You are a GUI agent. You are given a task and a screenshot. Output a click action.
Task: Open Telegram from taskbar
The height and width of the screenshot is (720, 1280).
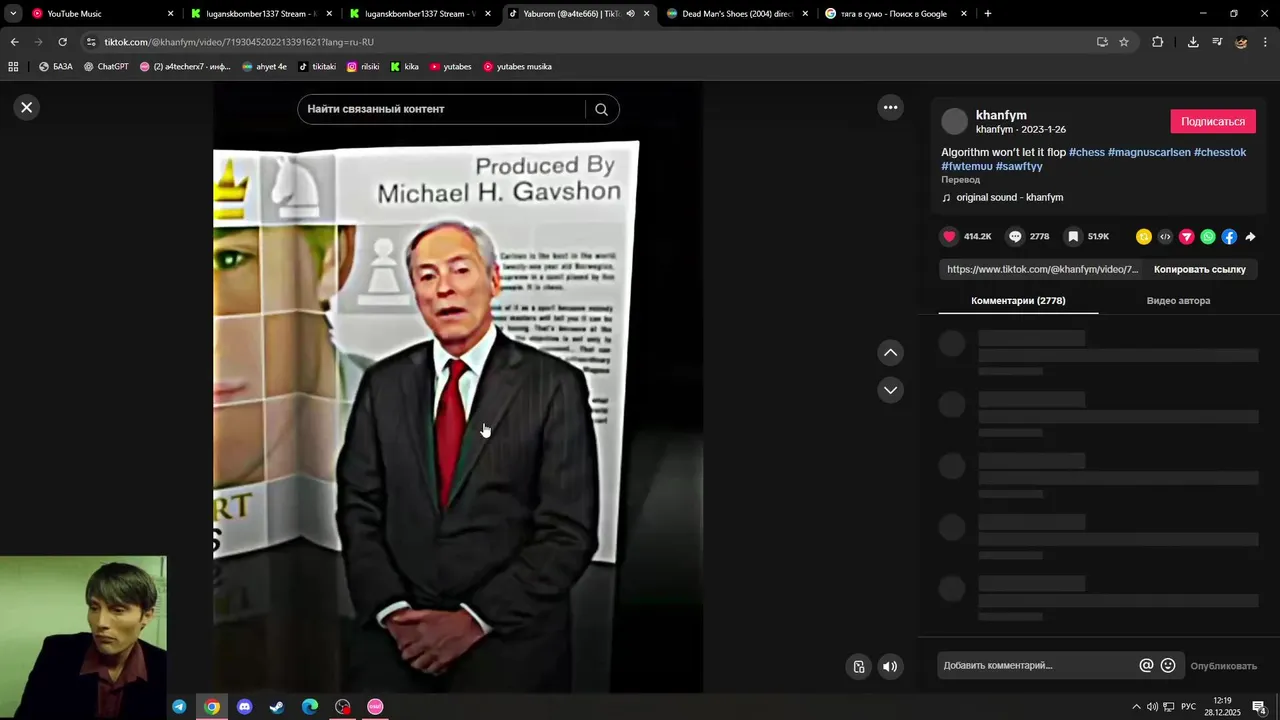(179, 707)
